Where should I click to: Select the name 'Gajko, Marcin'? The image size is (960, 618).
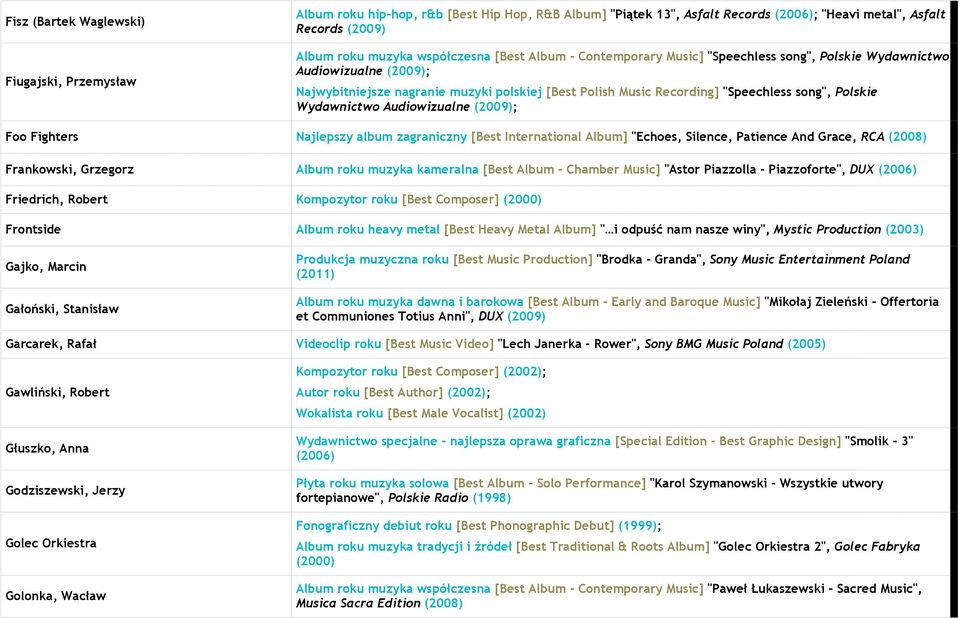[x=46, y=266]
